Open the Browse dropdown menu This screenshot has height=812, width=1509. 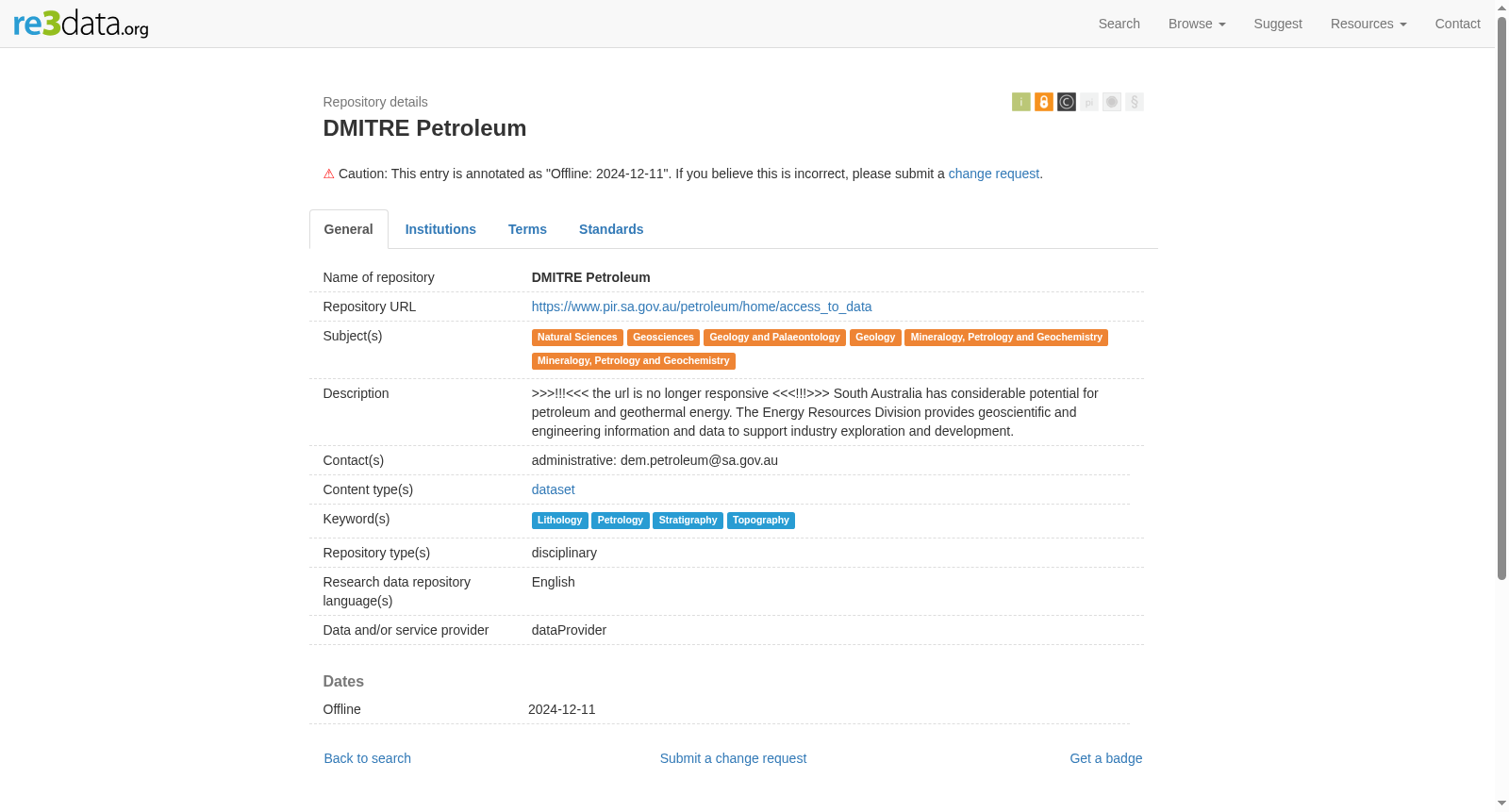pos(1197,24)
